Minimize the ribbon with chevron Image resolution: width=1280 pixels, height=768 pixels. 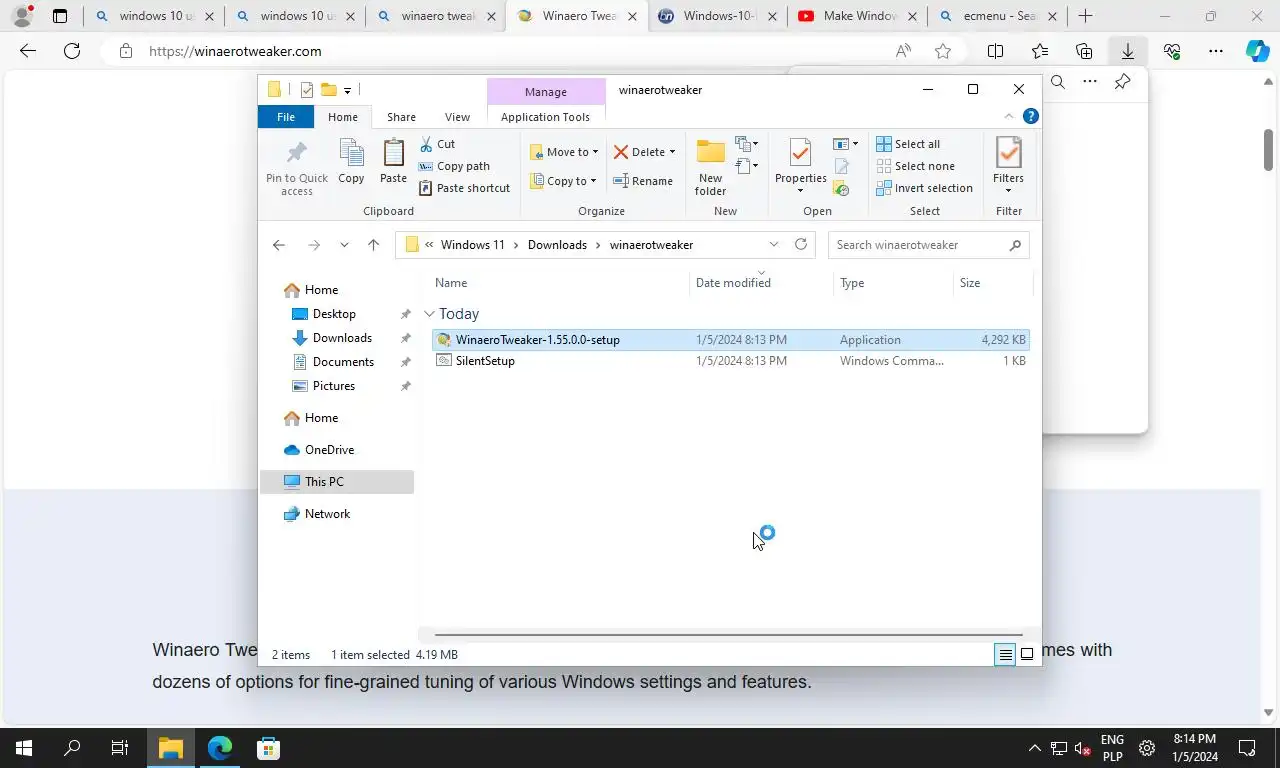1008,117
